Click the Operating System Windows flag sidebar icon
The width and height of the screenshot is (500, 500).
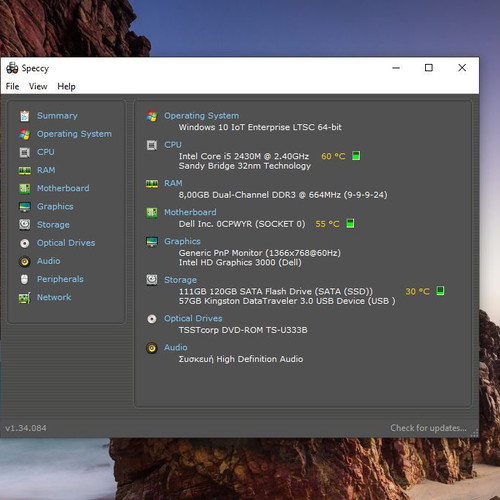tap(24, 134)
